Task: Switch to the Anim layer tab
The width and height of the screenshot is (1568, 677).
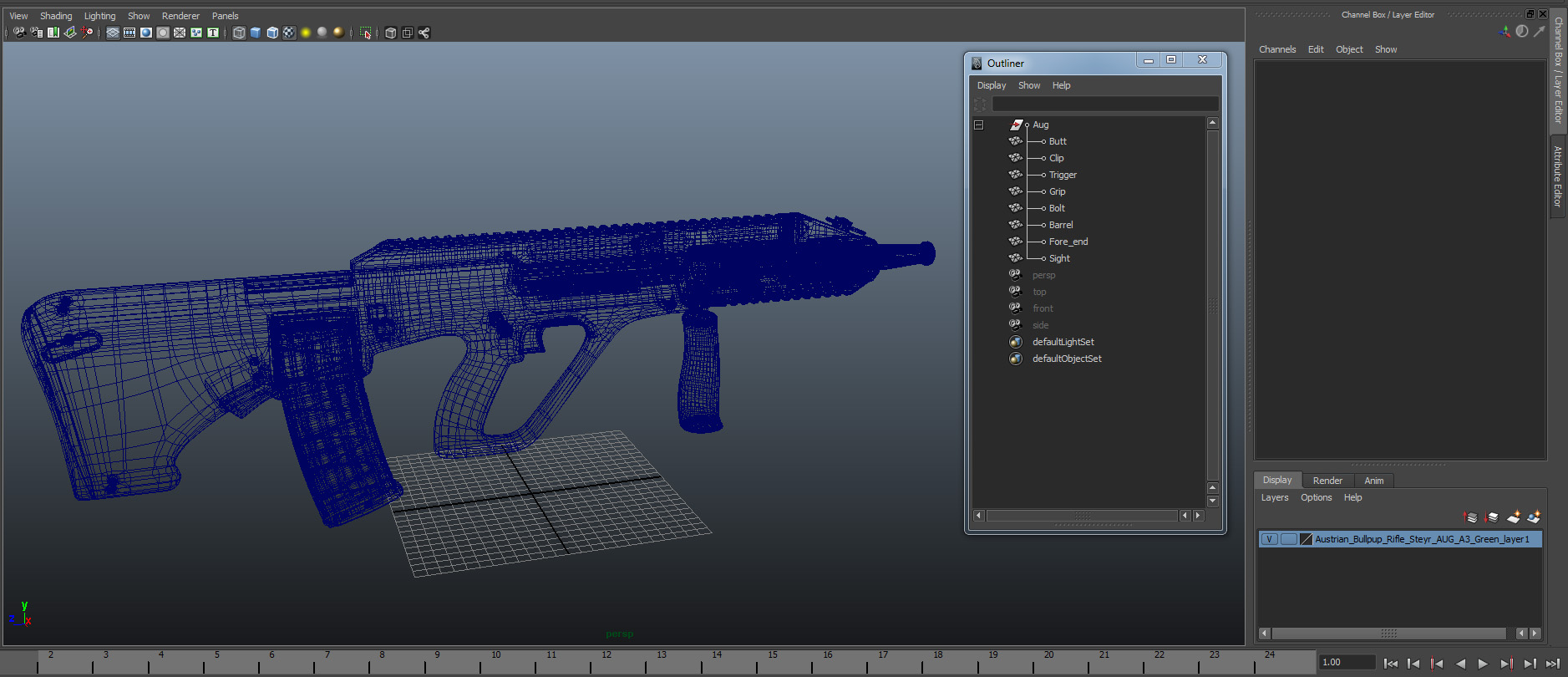Action: pyautogui.click(x=1373, y=481)
